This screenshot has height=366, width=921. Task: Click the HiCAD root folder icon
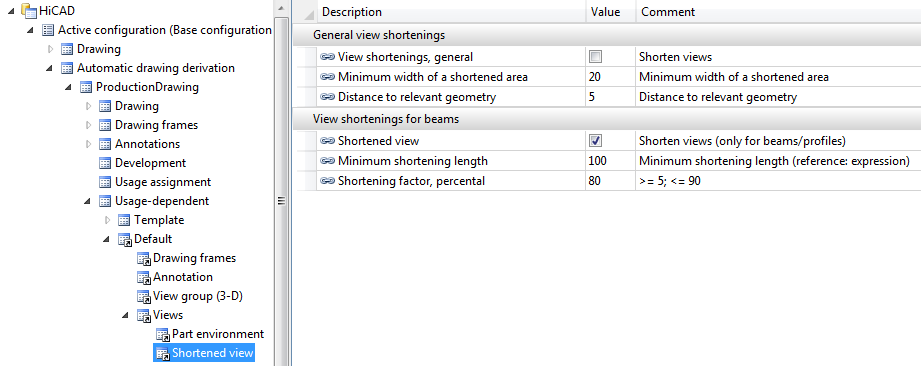pos(29,11)
